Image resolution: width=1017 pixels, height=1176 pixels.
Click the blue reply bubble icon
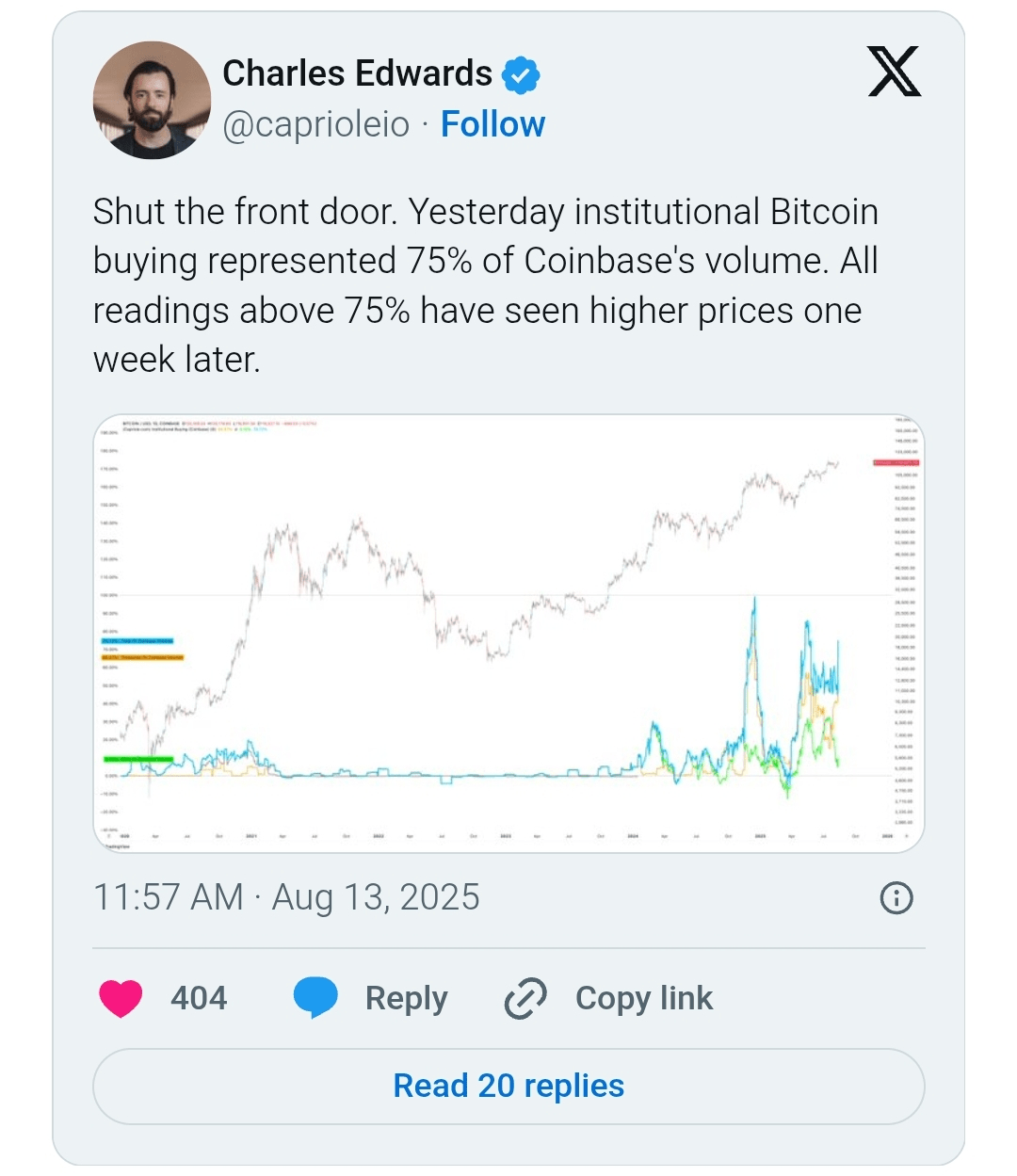click(315, 998)
